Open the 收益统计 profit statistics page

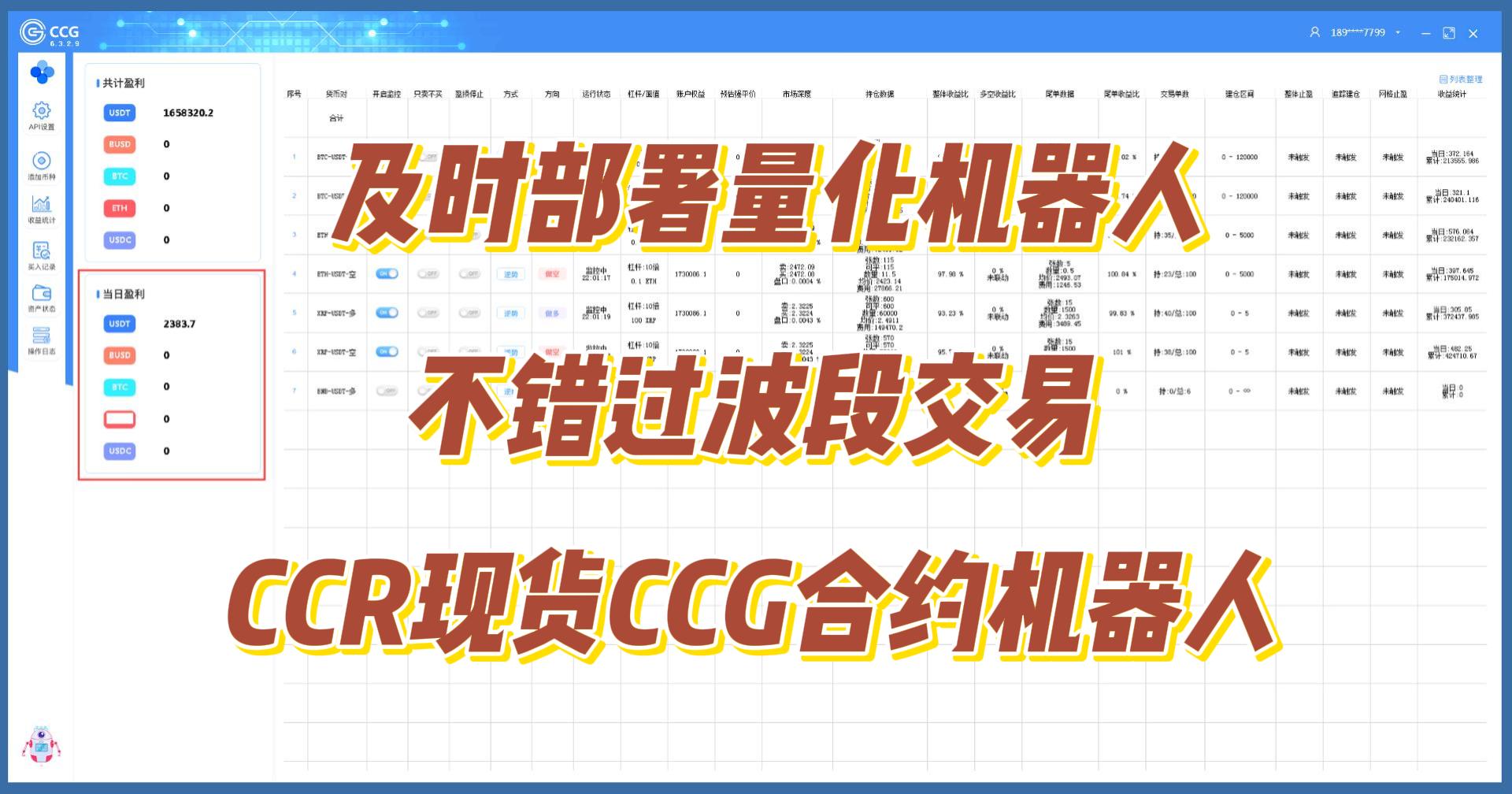42,209
